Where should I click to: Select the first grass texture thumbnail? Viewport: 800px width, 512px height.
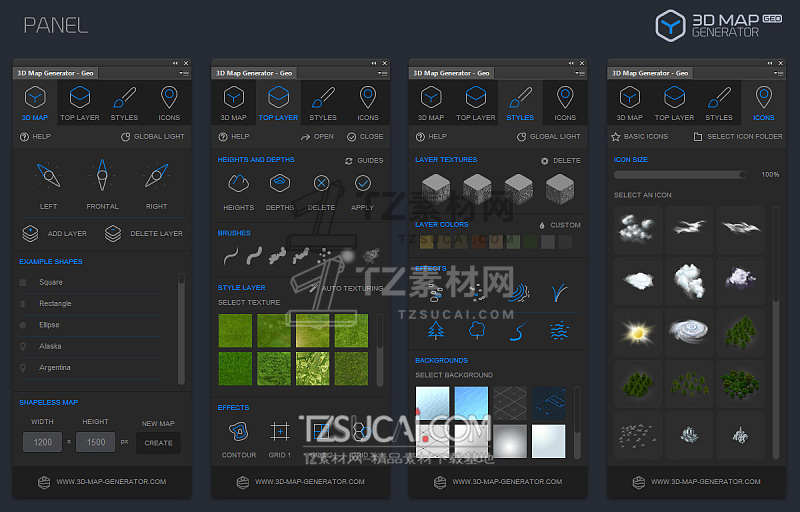235,330
